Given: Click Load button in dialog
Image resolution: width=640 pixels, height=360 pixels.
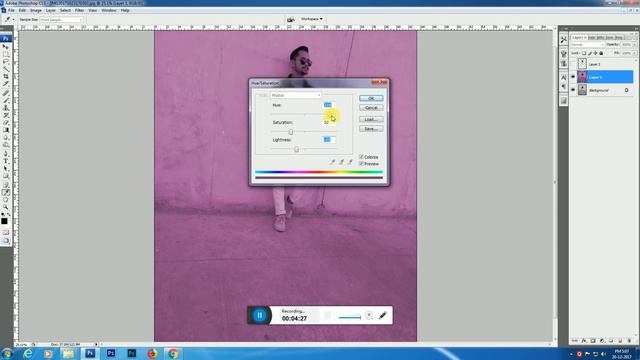Looking at the screenshot, I should 371,119.
